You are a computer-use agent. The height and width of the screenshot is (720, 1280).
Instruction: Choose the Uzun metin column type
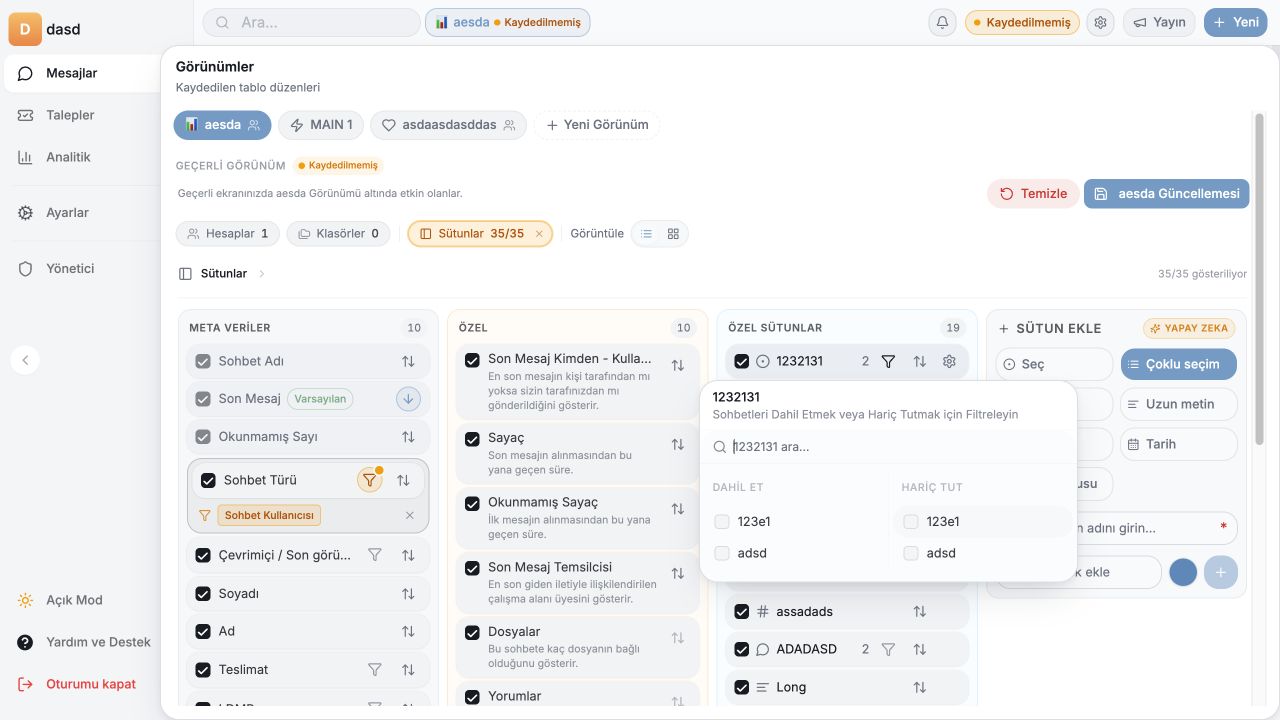[x=1178, y=404]
